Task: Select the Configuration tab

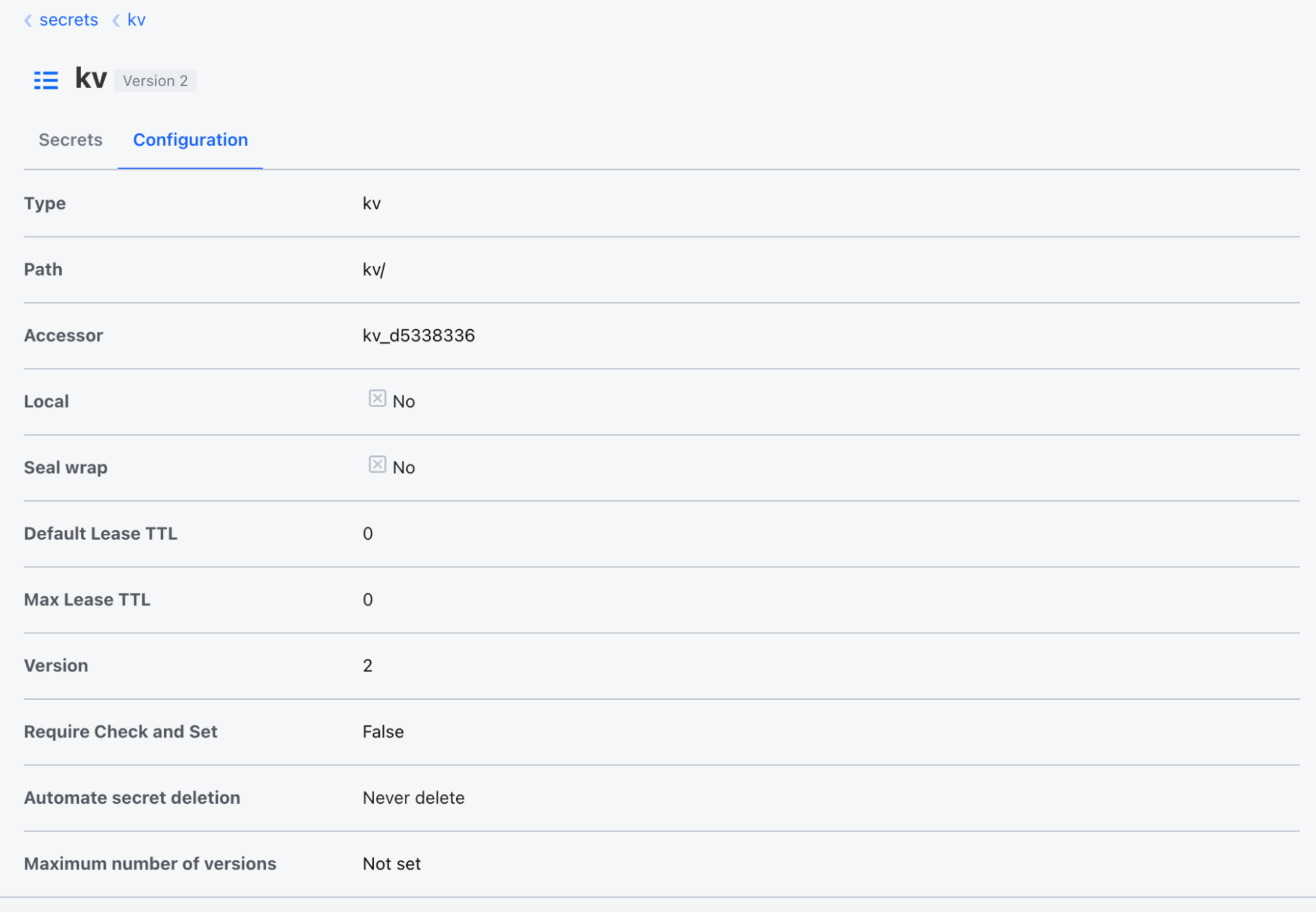Action: point(190,140)
